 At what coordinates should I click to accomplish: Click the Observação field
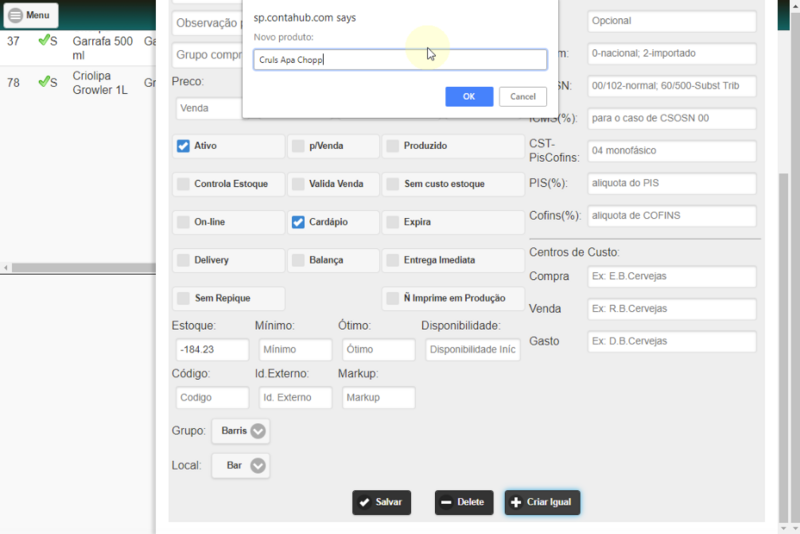pyautogui.click(x=208, y=23)
